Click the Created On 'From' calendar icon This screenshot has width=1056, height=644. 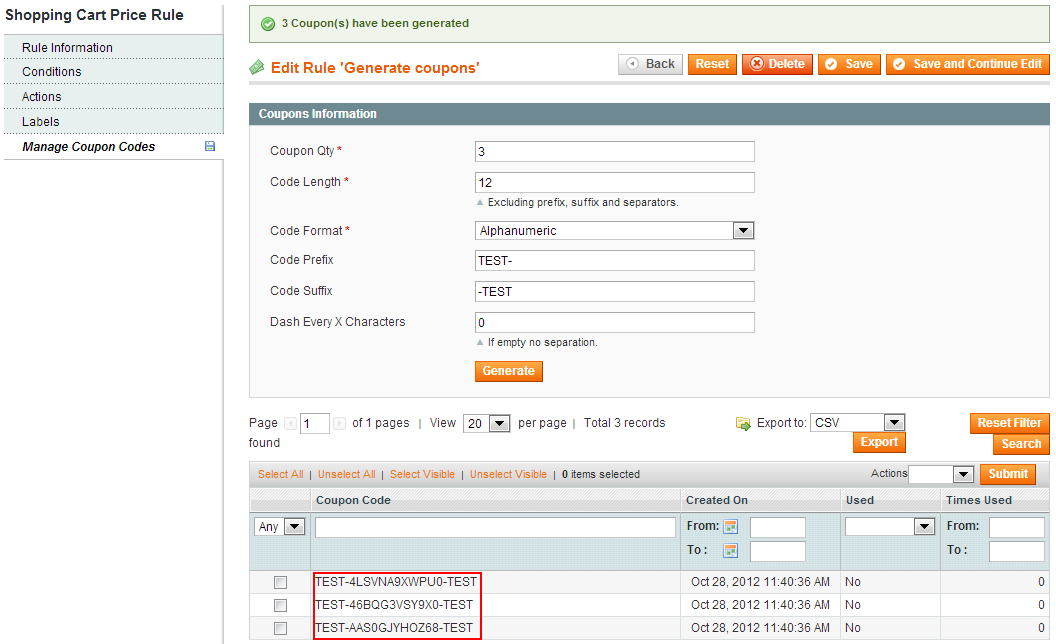pos(730,527)
